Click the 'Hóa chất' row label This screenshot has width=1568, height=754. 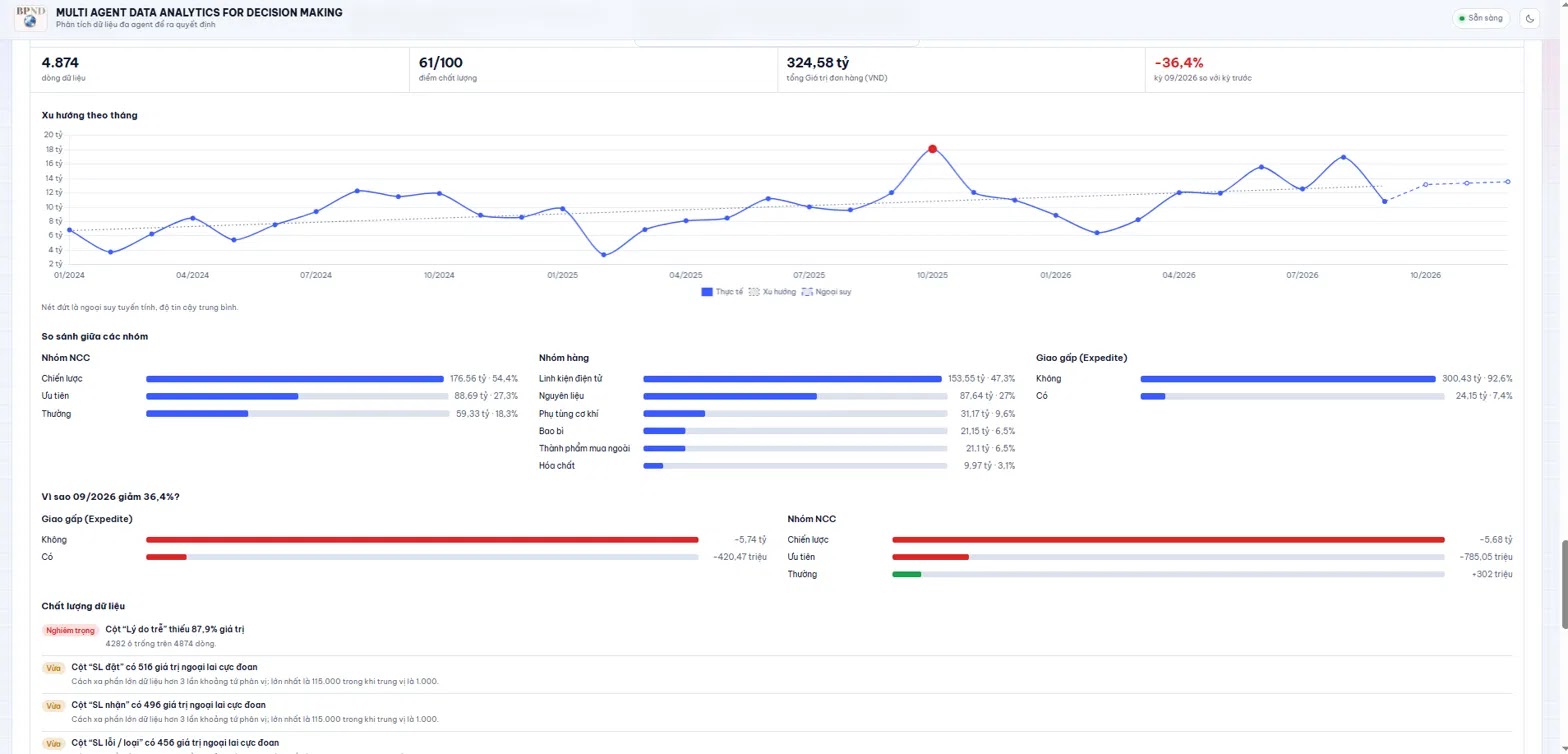point(557,466)
